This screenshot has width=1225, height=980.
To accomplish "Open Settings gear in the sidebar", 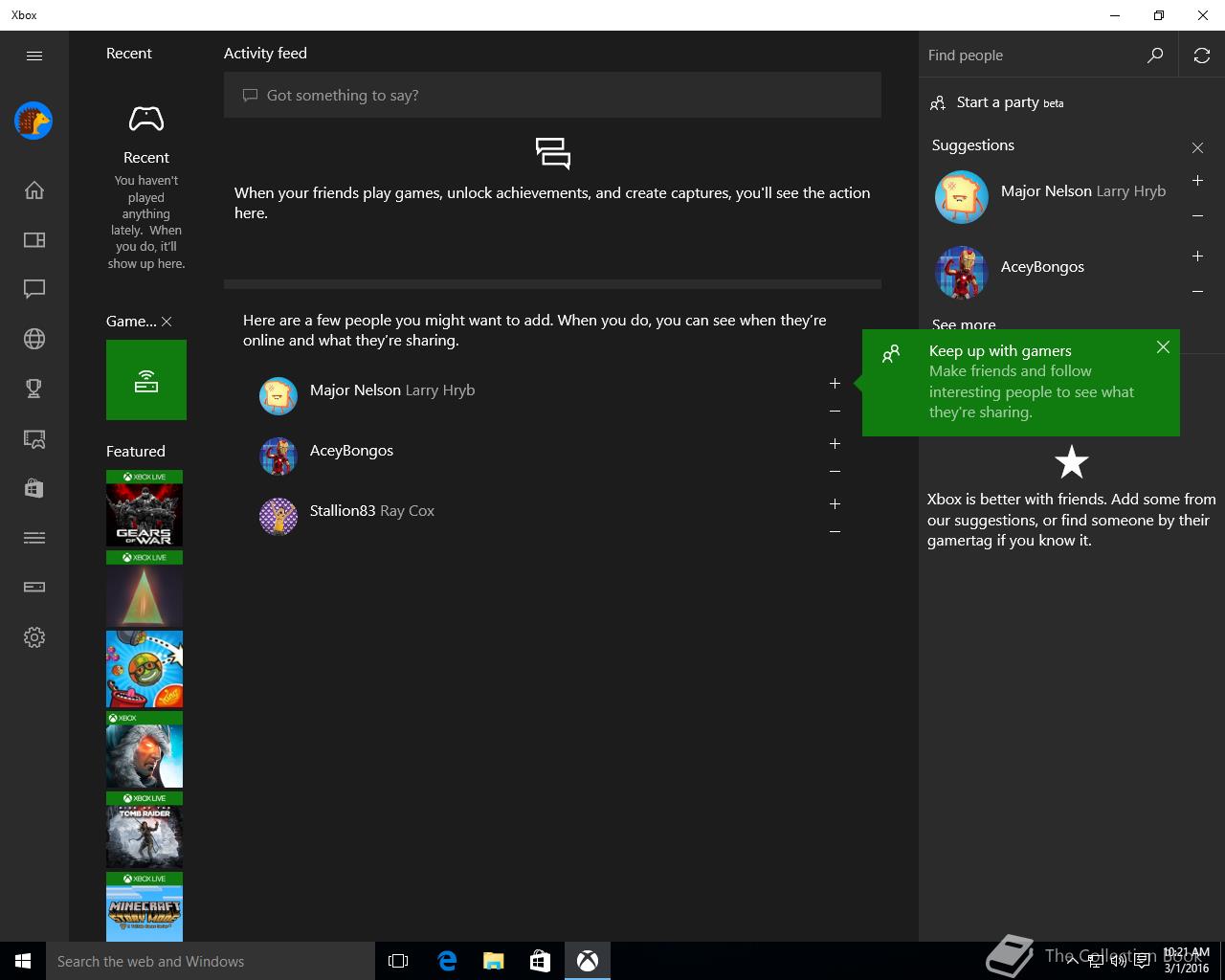I will click(x=34, y=637).
